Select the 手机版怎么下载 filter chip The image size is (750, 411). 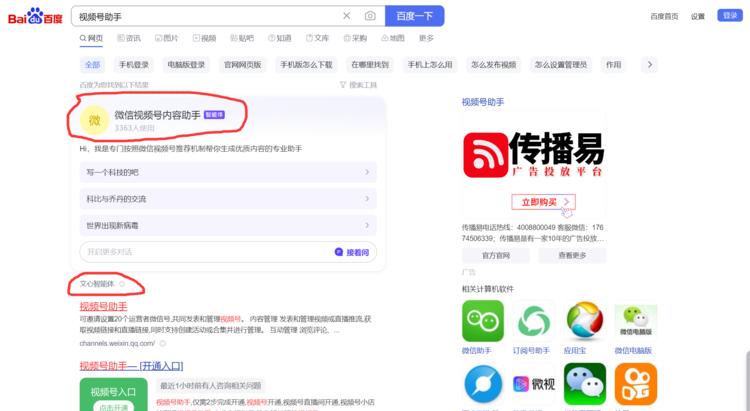306,65
